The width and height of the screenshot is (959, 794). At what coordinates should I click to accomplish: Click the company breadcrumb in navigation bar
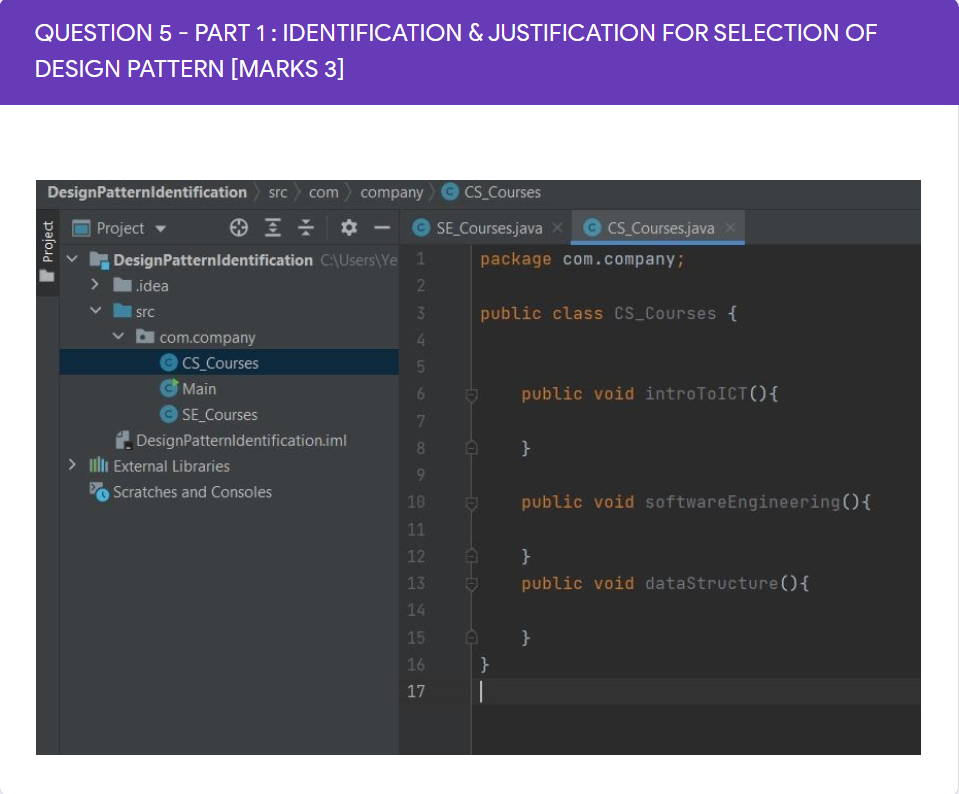coord(391,193)
